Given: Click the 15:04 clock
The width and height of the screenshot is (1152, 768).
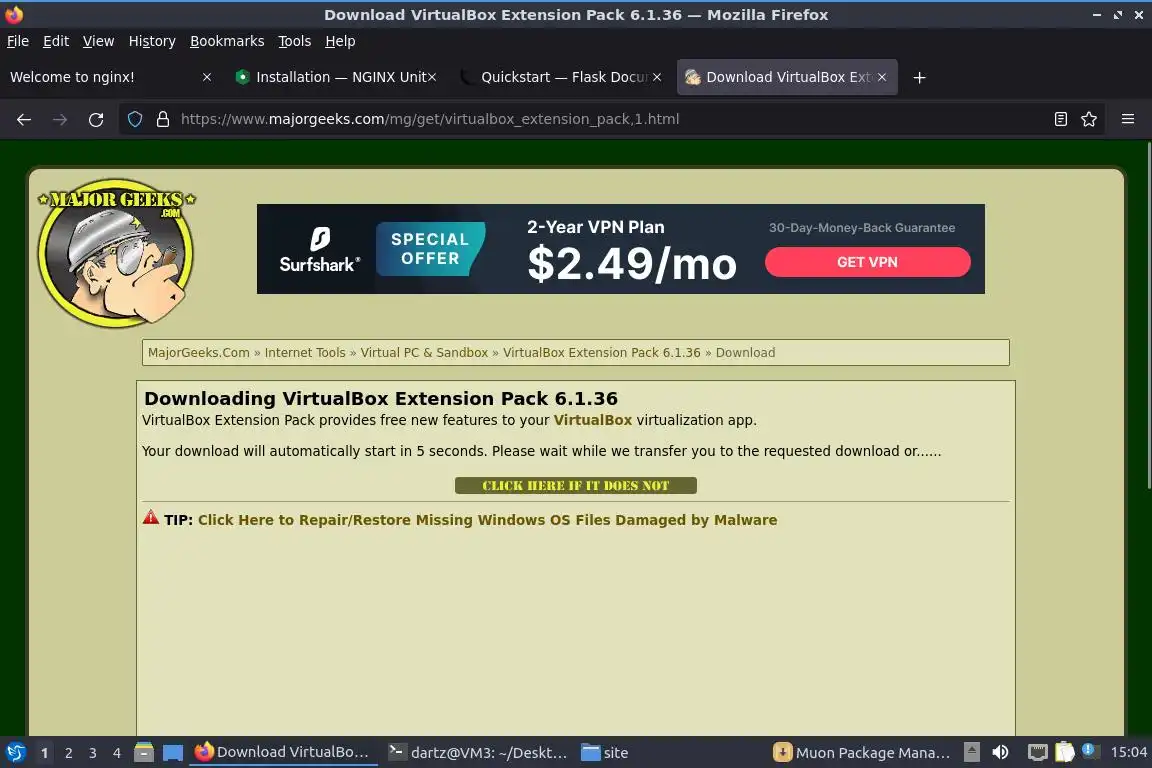Looking at the screenshot, I should 1128,753.
